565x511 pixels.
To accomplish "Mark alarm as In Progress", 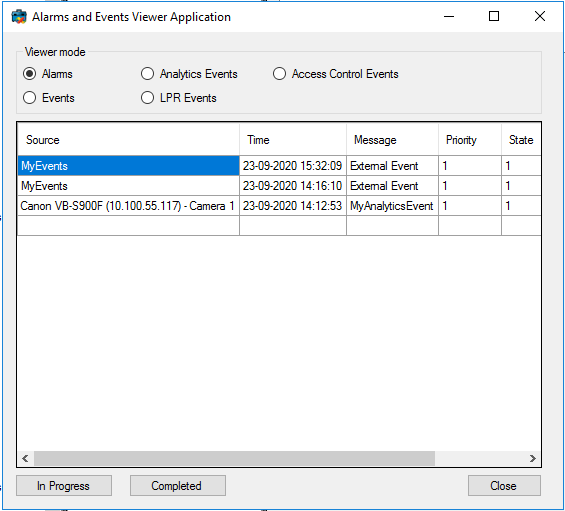I will [64, 485].
